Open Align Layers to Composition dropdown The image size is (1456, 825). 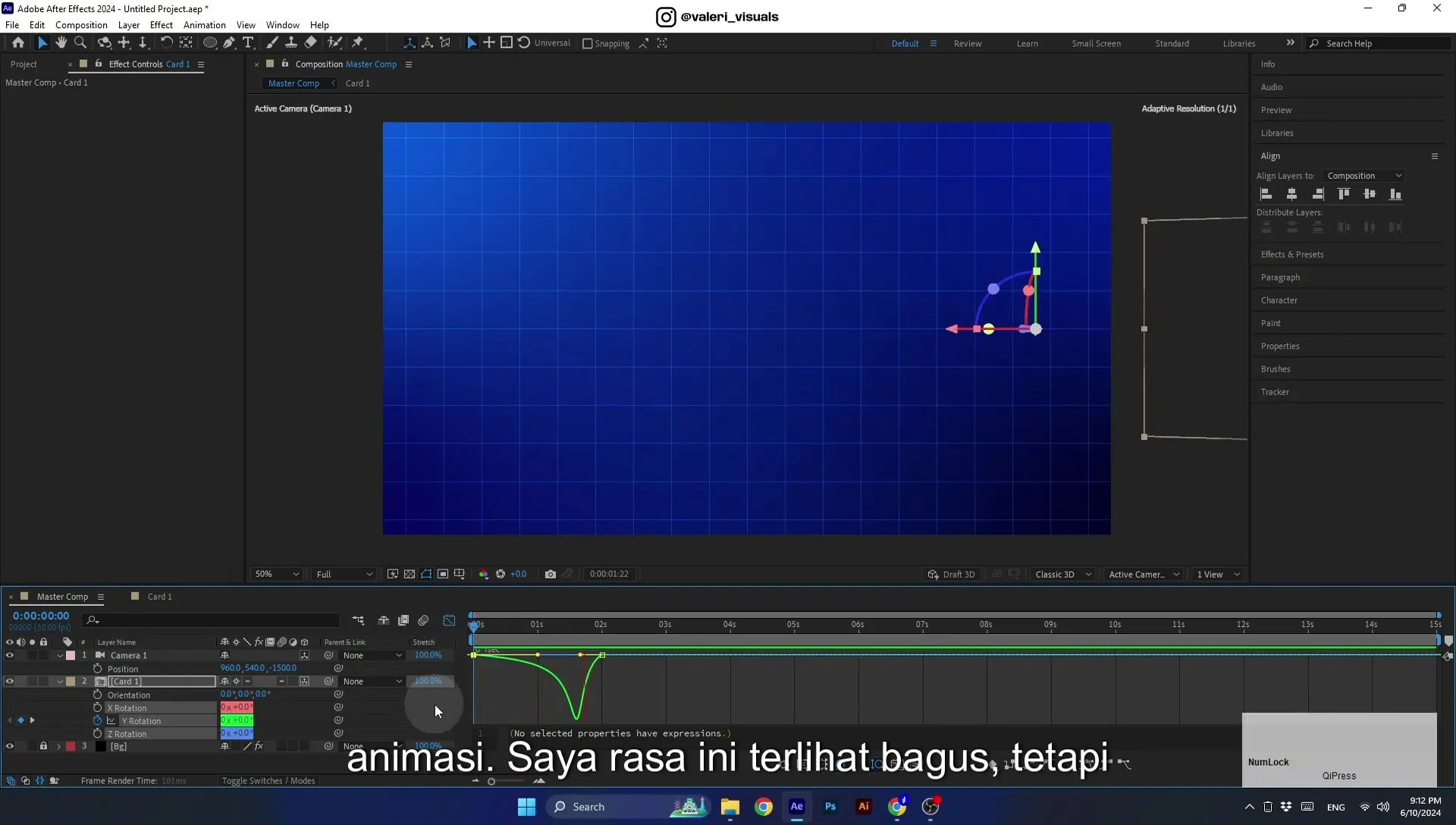pyautogui.click(x=1364, y=176)
